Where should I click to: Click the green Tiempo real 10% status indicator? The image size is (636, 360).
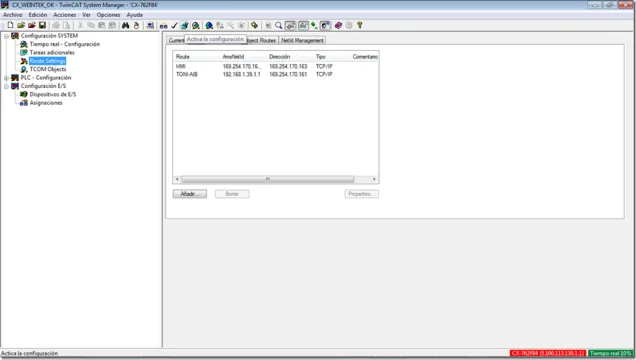[x=610, y=353]
